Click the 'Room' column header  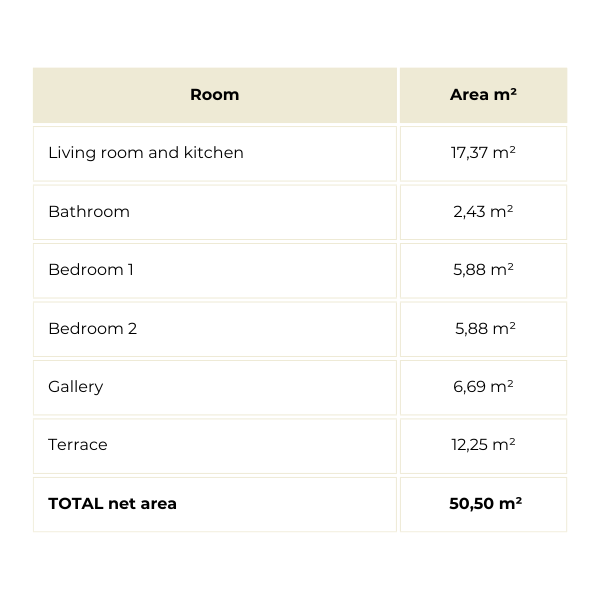(214, 95)
